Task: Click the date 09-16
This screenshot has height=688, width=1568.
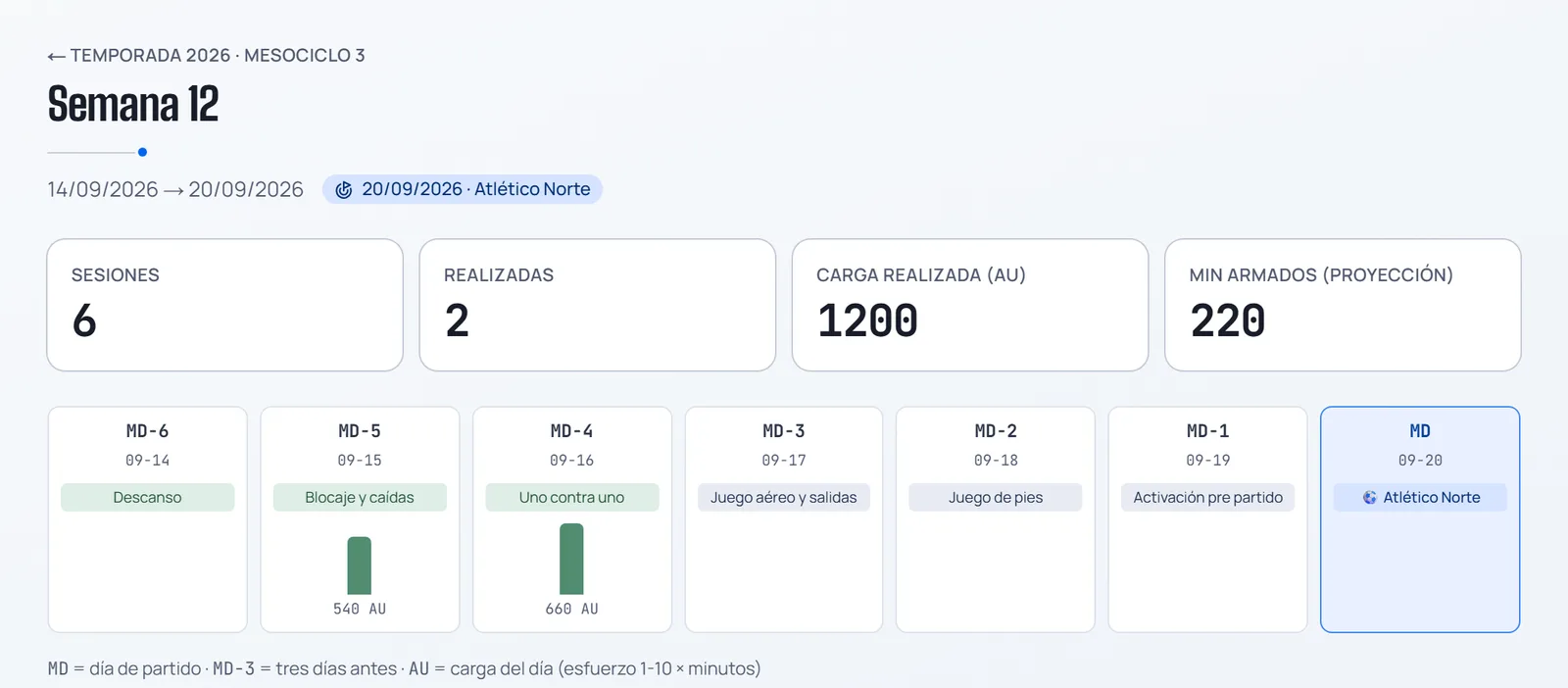Action: click(572, 461)
